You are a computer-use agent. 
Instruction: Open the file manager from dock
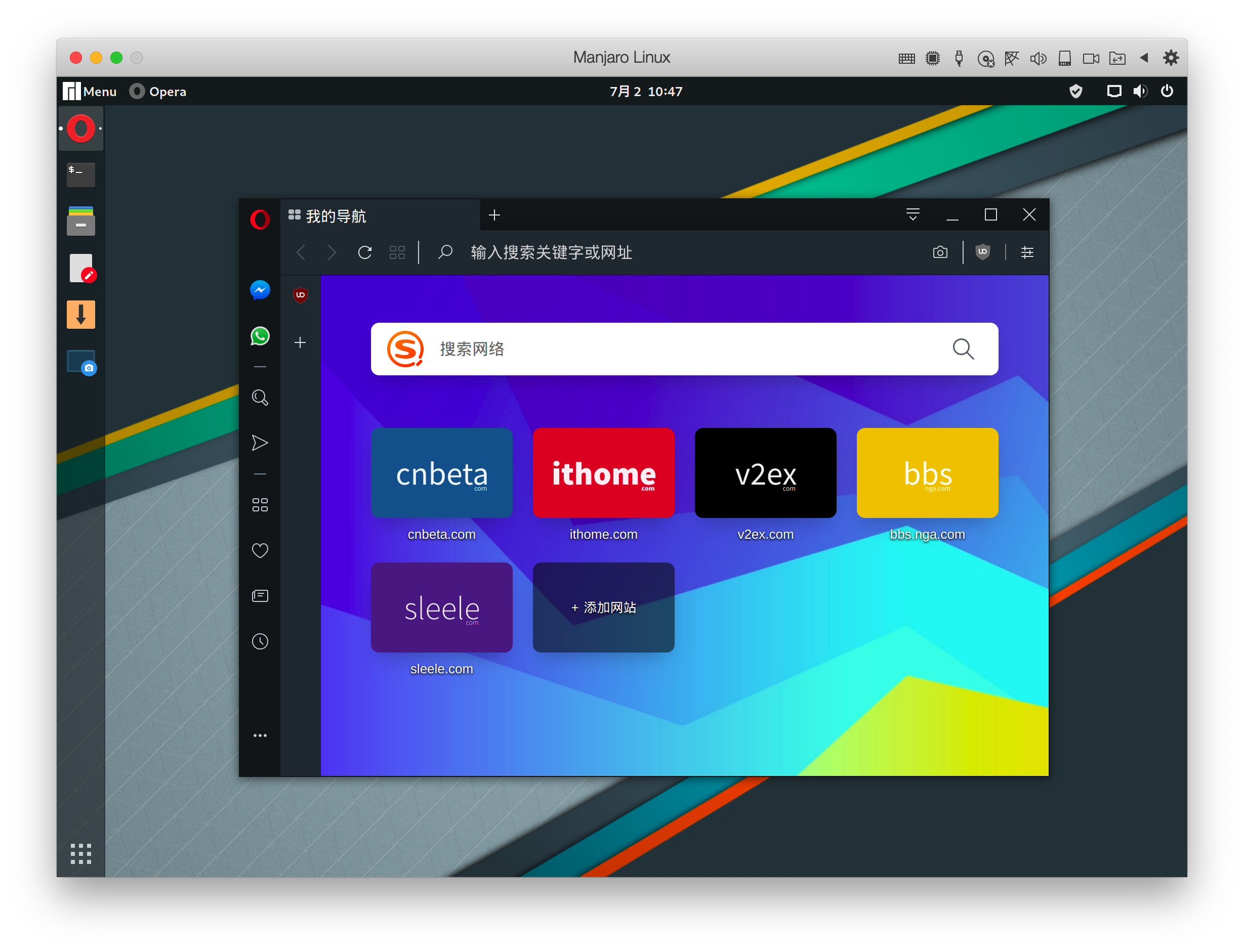[x=80, y=221]
